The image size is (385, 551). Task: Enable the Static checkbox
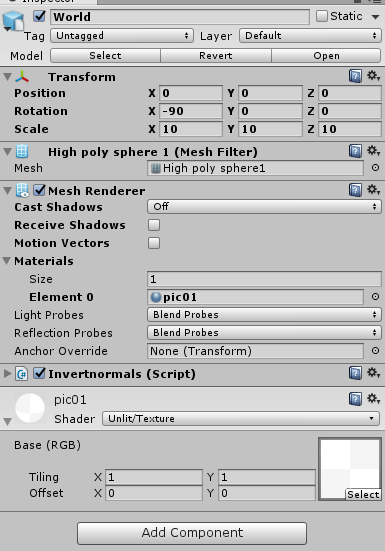tap(322, 16)
